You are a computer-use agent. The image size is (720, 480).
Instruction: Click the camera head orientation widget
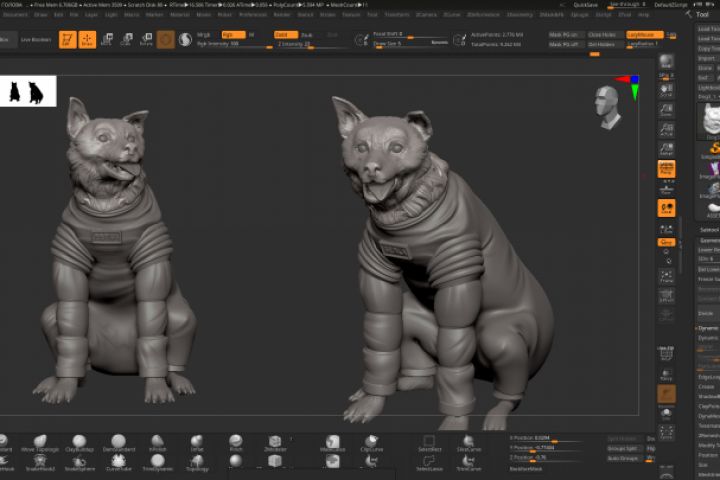tap(607, 107)
